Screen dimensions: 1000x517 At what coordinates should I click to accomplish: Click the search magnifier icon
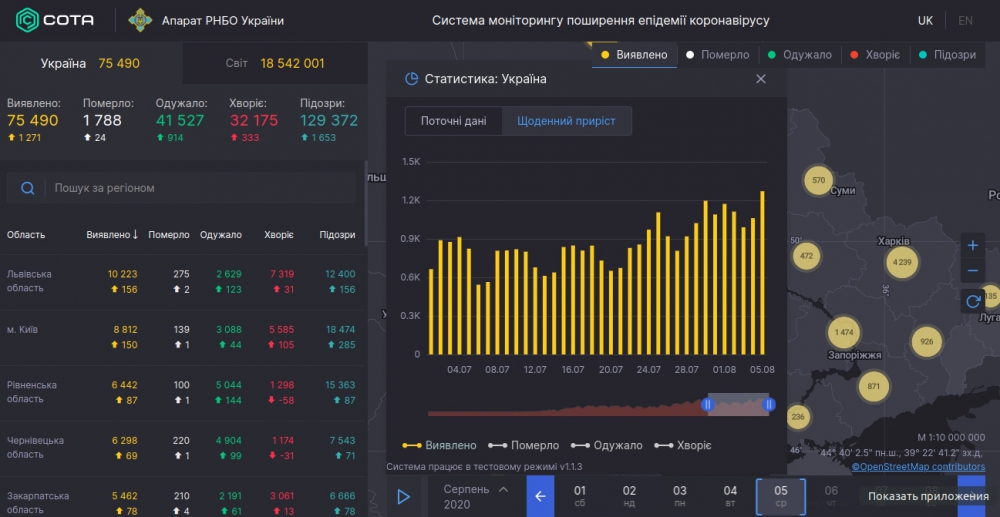(28, 188)
